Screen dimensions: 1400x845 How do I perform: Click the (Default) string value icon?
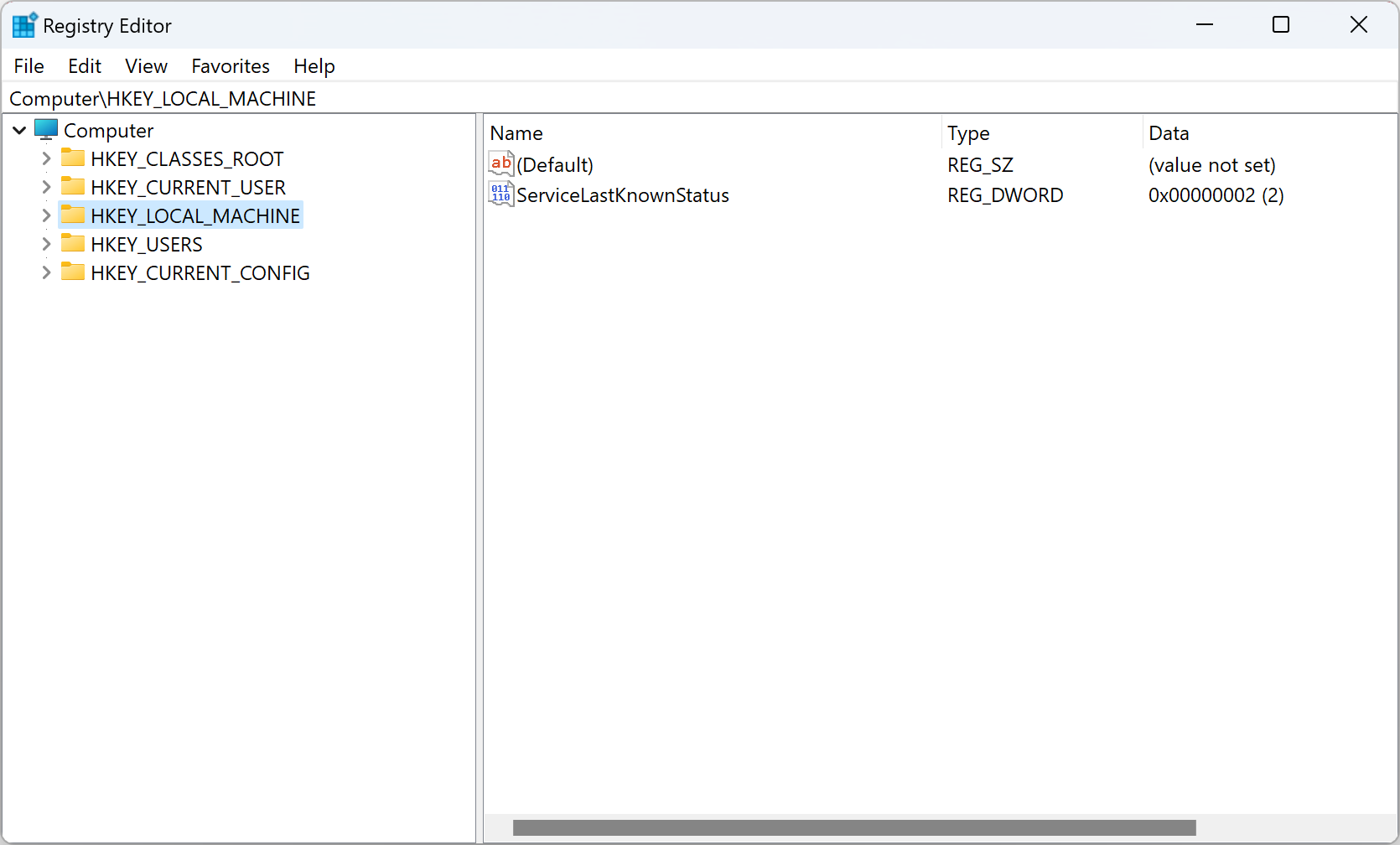pyautogui.click(x=501, y=164)
